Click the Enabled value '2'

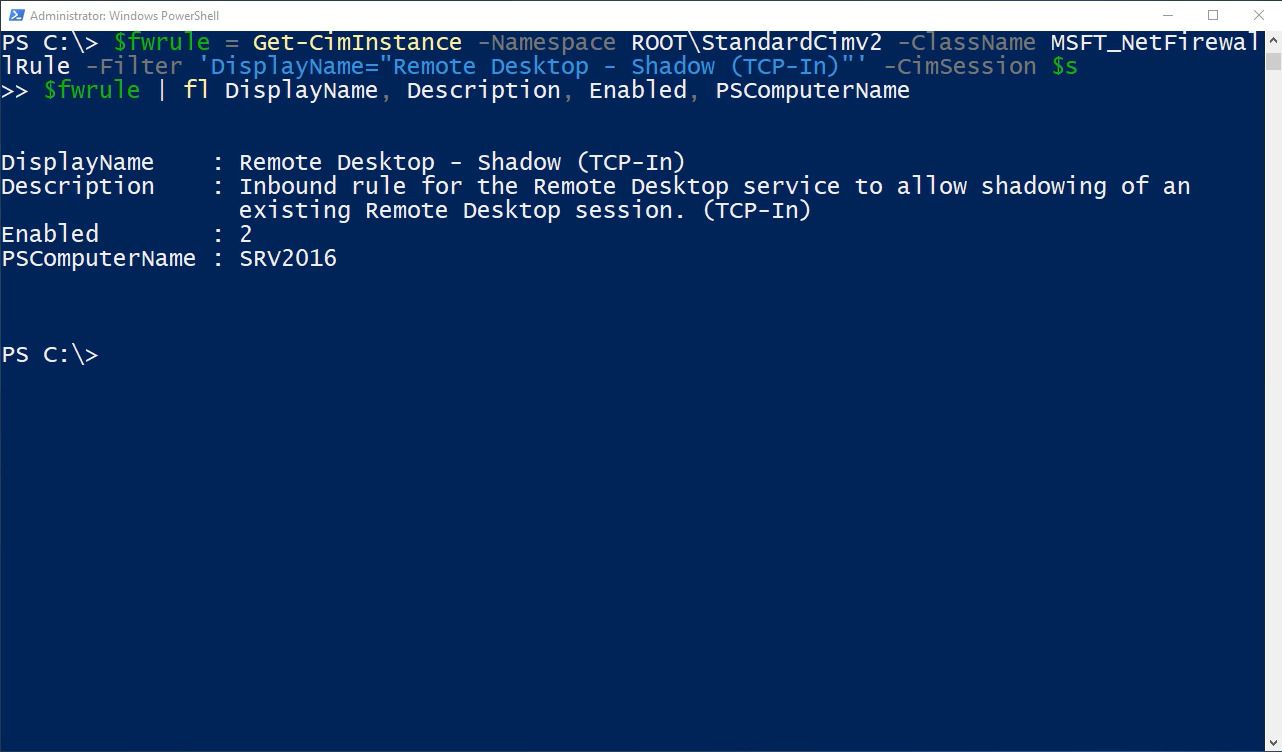coord(246,234)
